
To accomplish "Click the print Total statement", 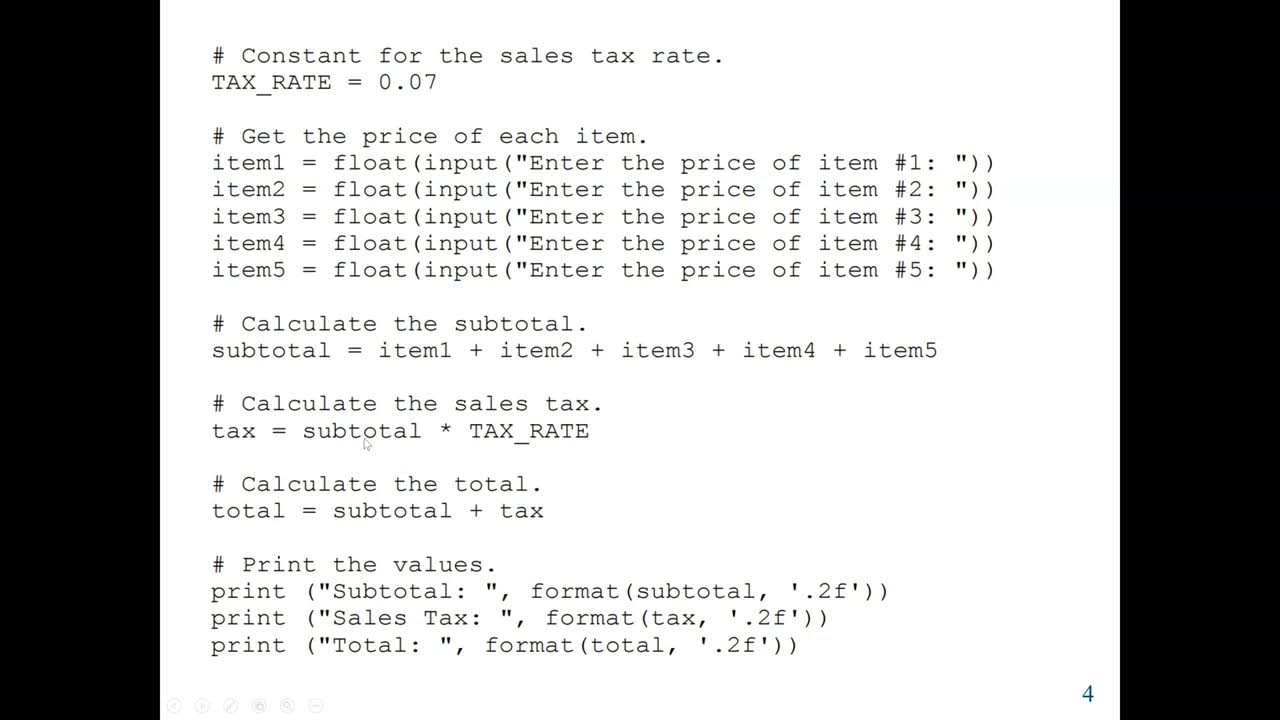I will [504, 646].
